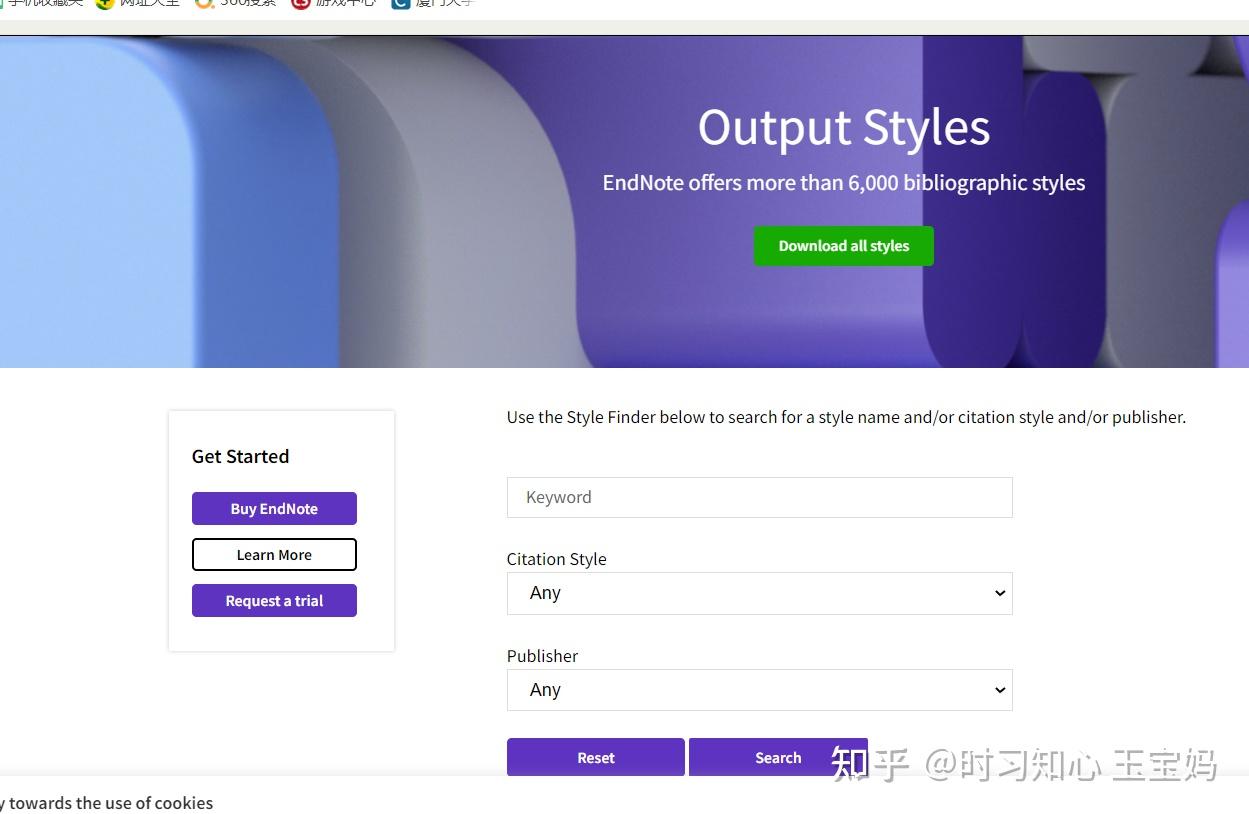Focus the Keyword input field
1249x814 pixels.
click(759, 497)
